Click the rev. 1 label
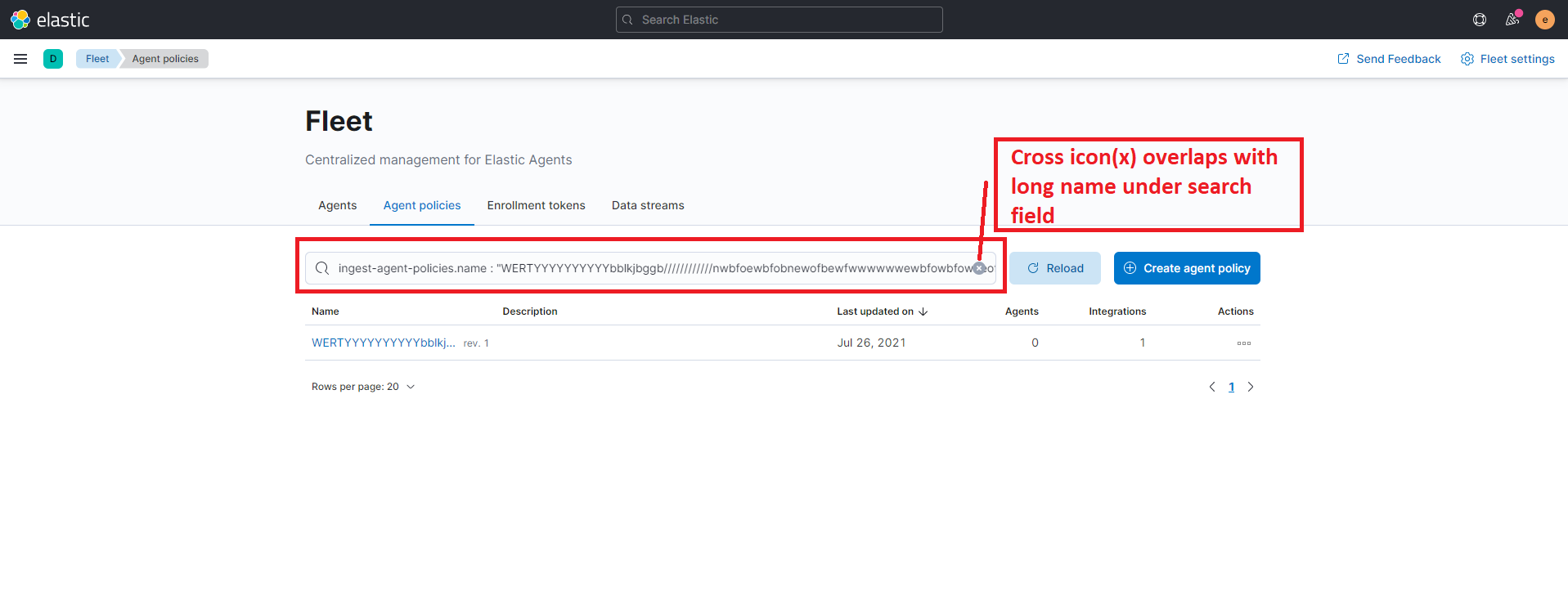The height and width of the screenshot is (596, 1568). click(476, 343)
